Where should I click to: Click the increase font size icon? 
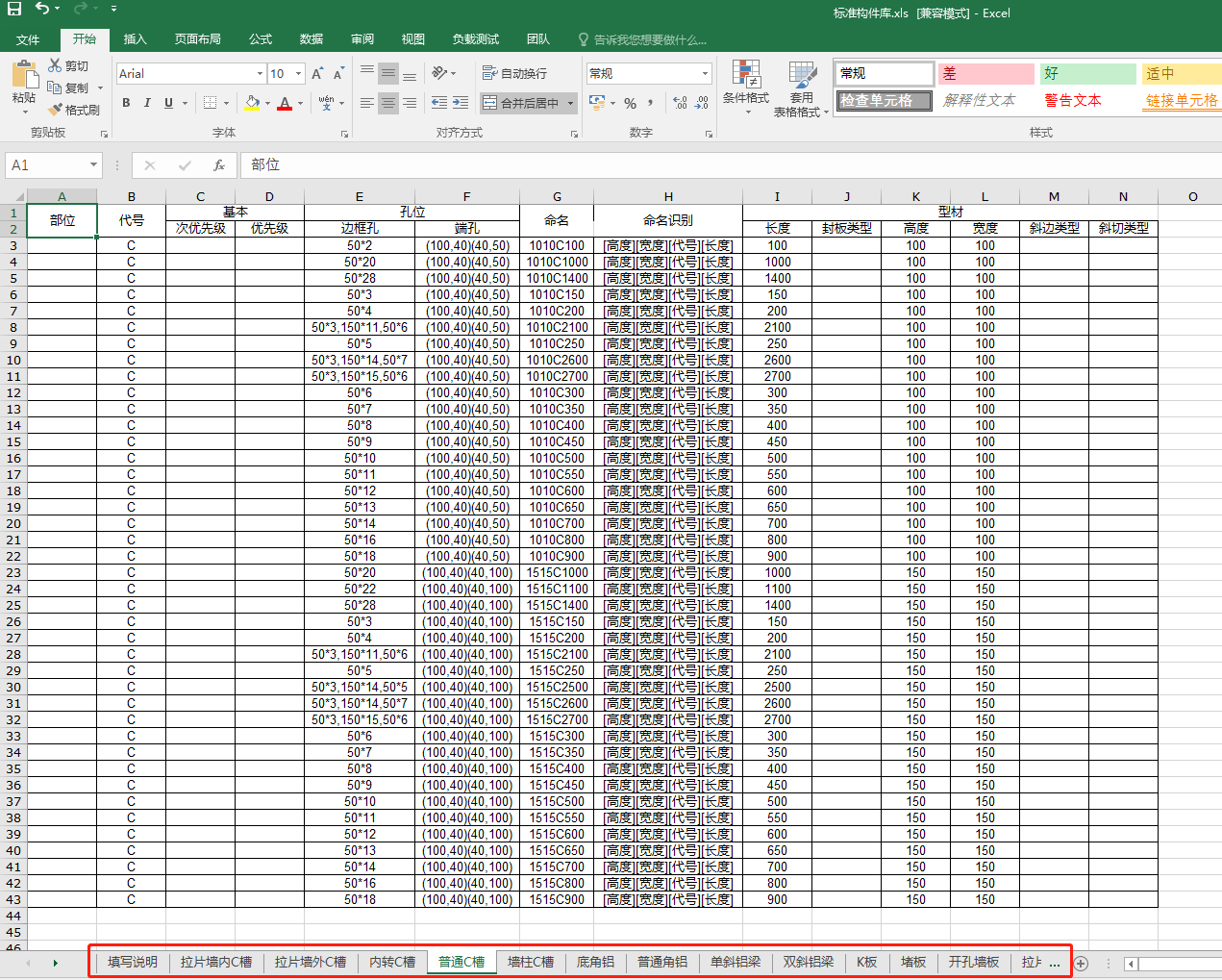(x=318, y=74)
